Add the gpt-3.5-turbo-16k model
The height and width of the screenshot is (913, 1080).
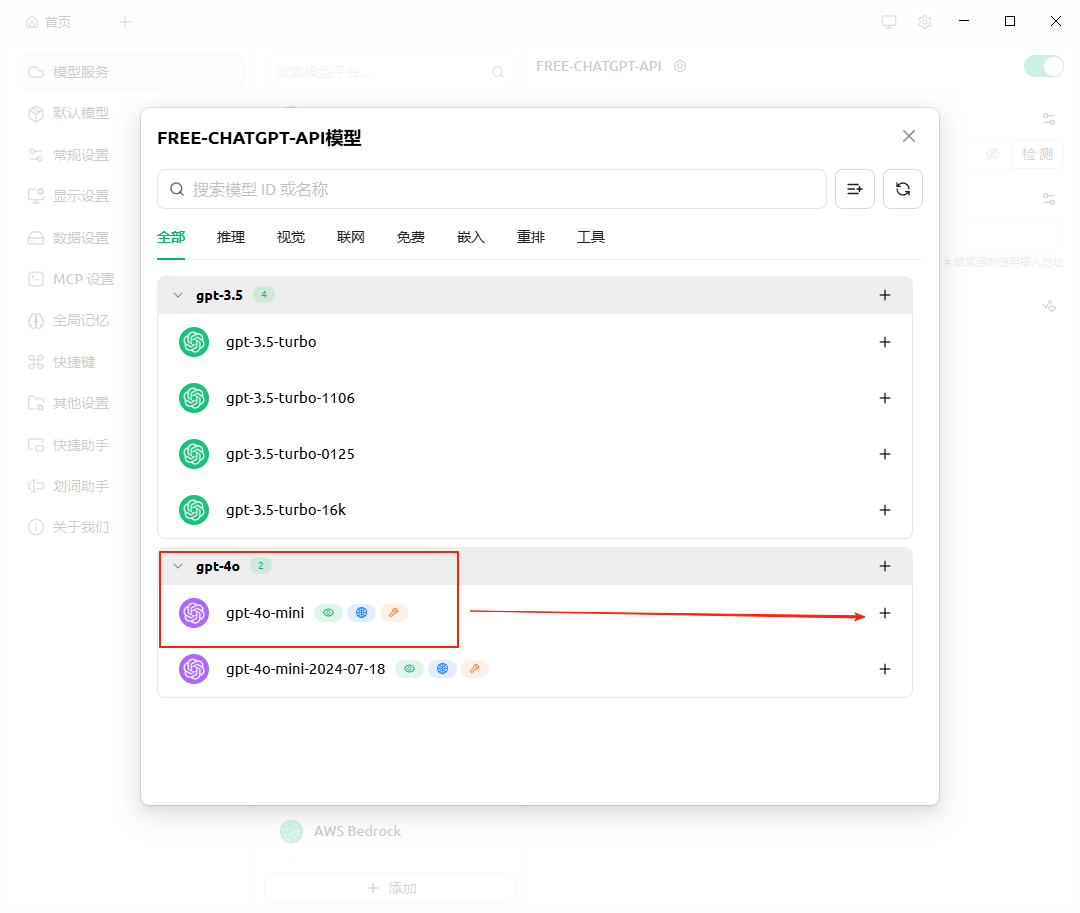point(885,510)
